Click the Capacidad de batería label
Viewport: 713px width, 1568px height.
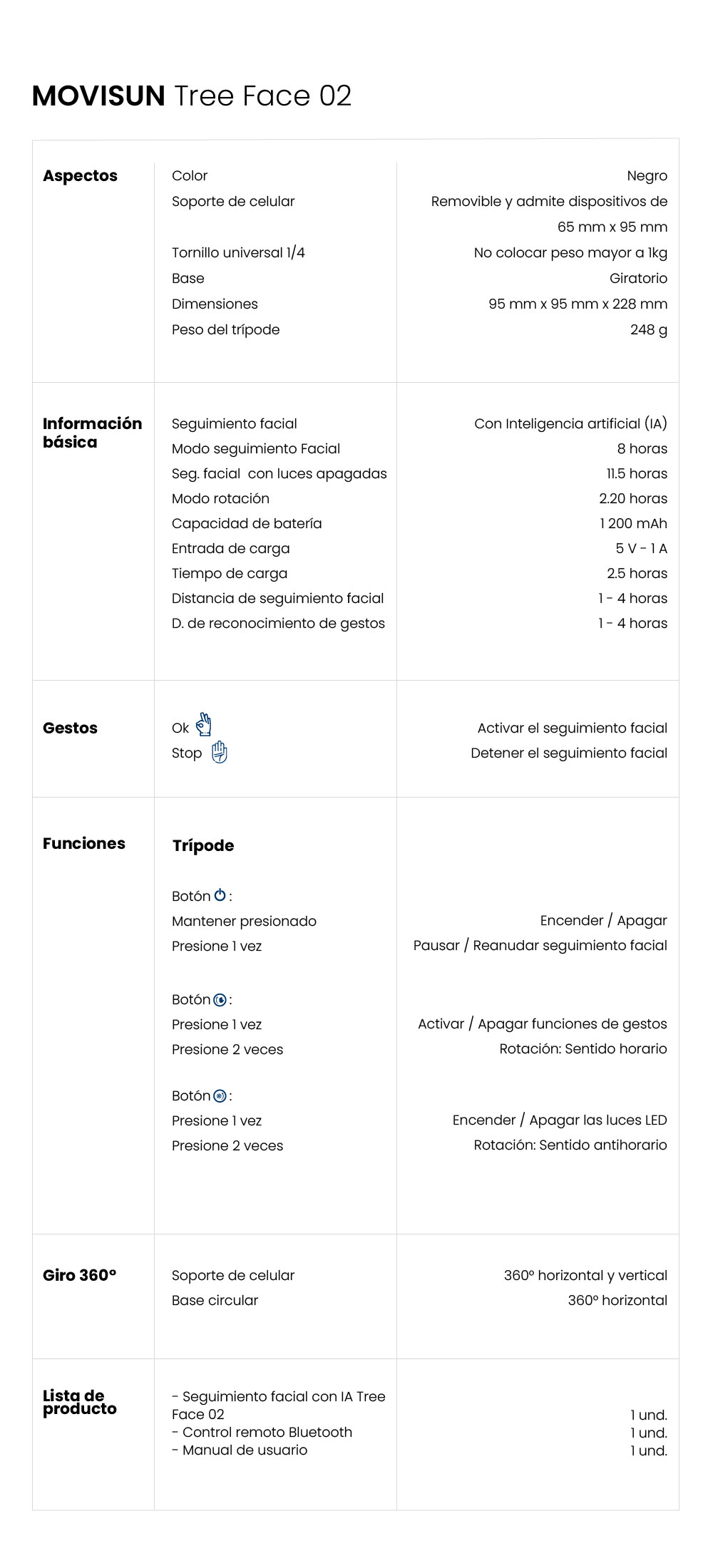click(x=247, y=523)
